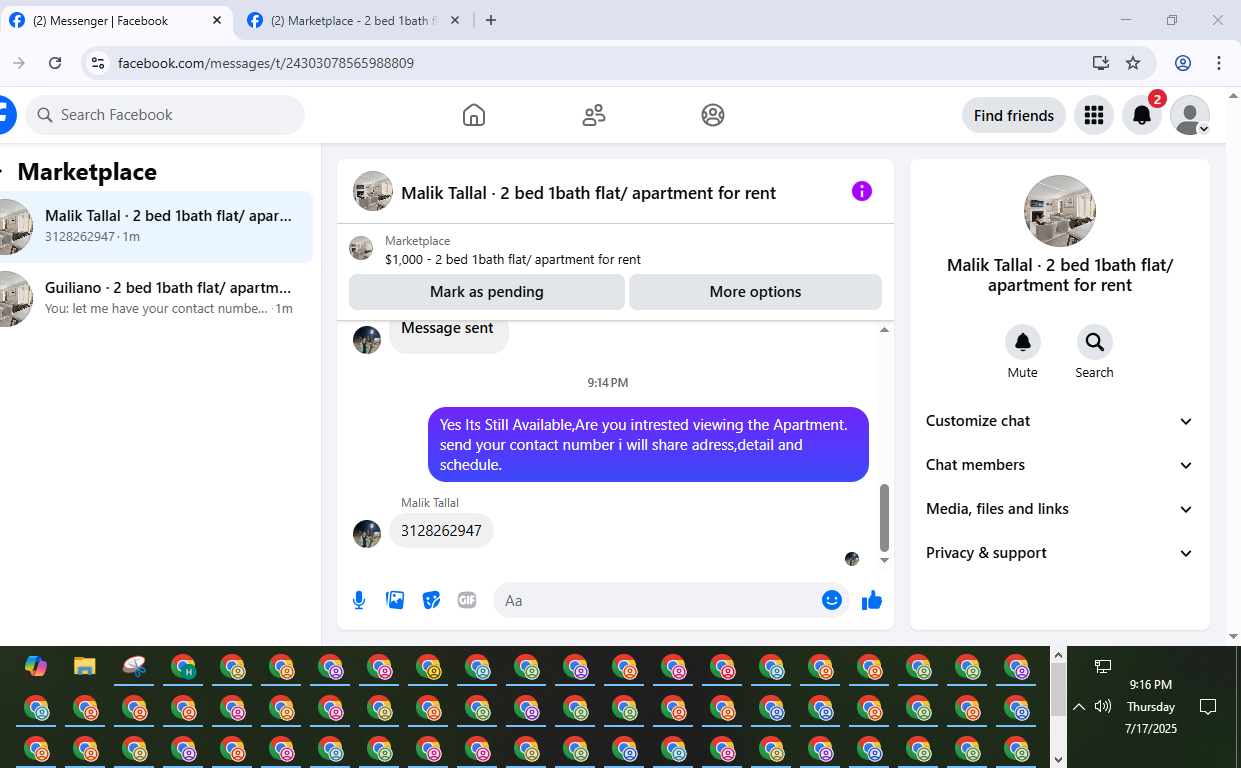
Task: Click the Search Facebook field
Action: pos(165,115)
